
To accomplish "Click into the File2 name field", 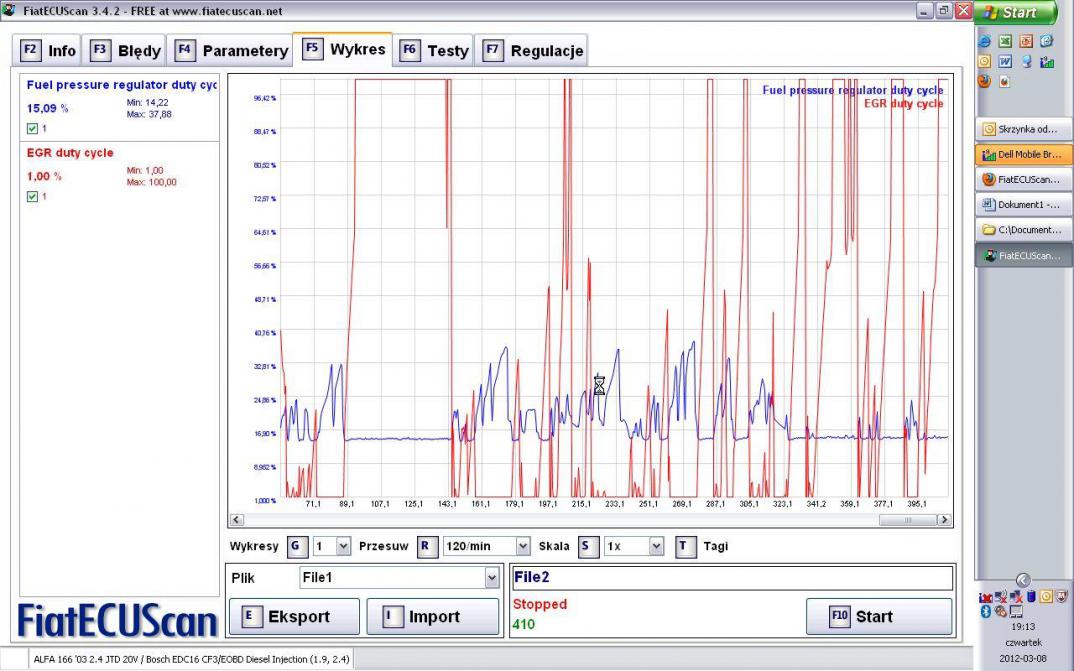I will (732, 578).
